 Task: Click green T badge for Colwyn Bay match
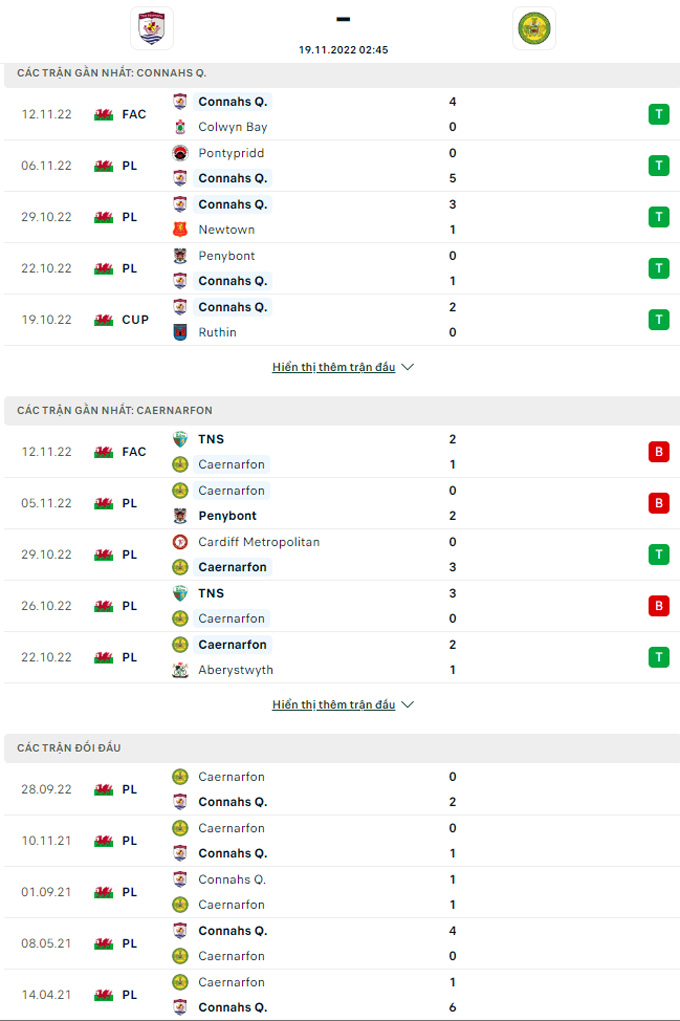coord(659,114)
